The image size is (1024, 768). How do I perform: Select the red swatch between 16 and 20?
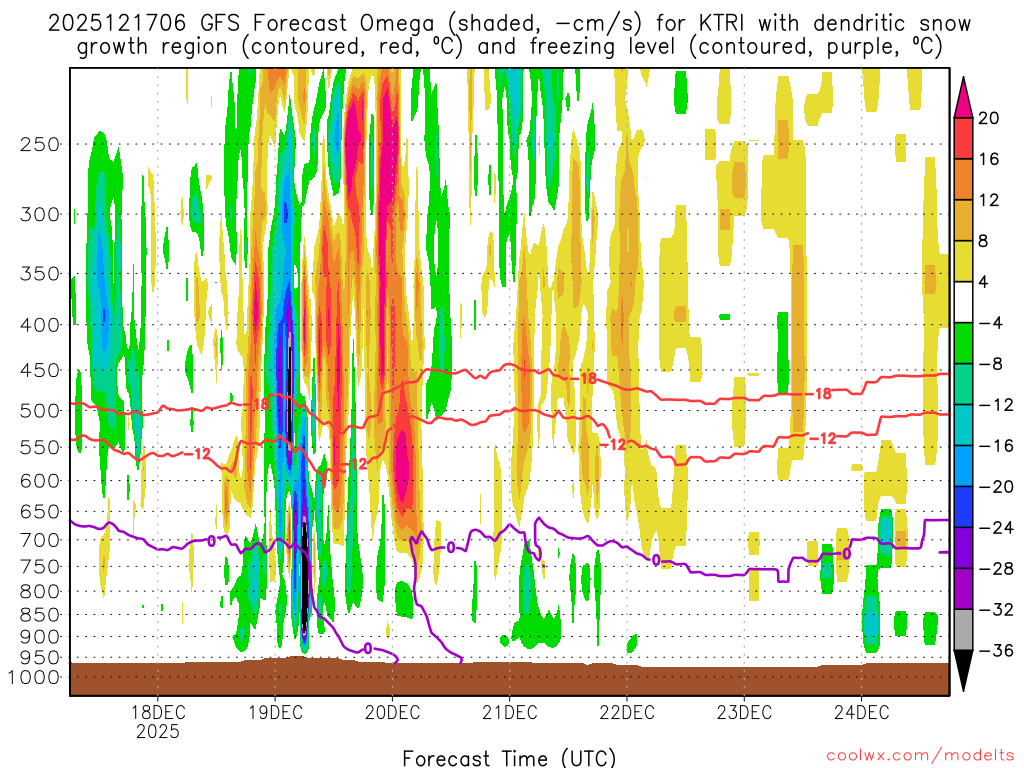(x=965, y=139)
